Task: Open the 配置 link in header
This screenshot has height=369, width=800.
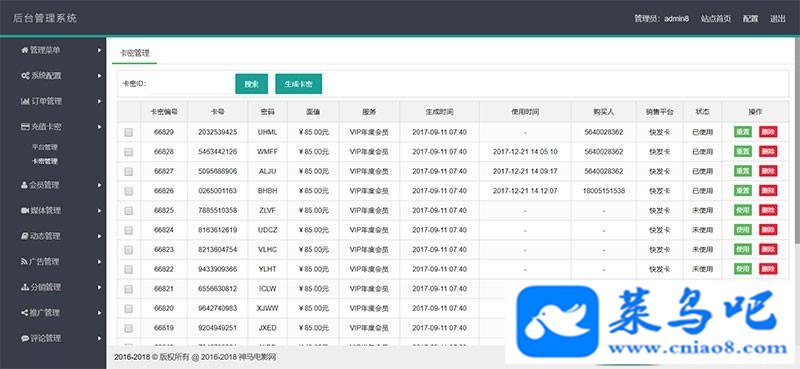Action: click(750, 19)
